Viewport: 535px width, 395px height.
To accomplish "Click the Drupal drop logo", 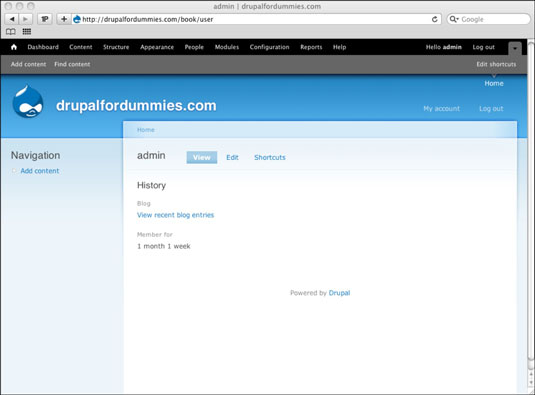I will pos(28,102).
